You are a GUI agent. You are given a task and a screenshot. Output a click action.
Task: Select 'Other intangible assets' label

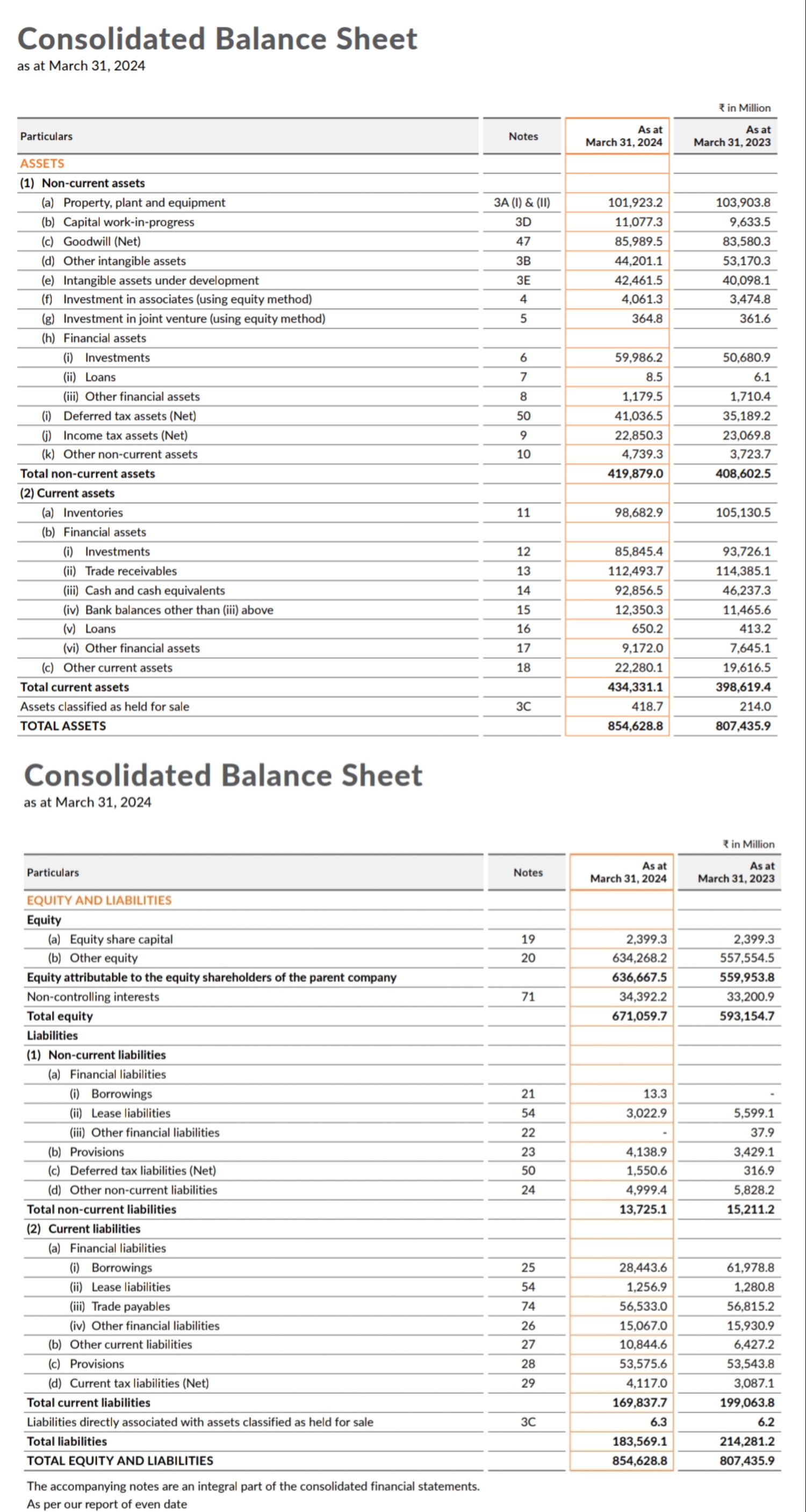(125, 261)
